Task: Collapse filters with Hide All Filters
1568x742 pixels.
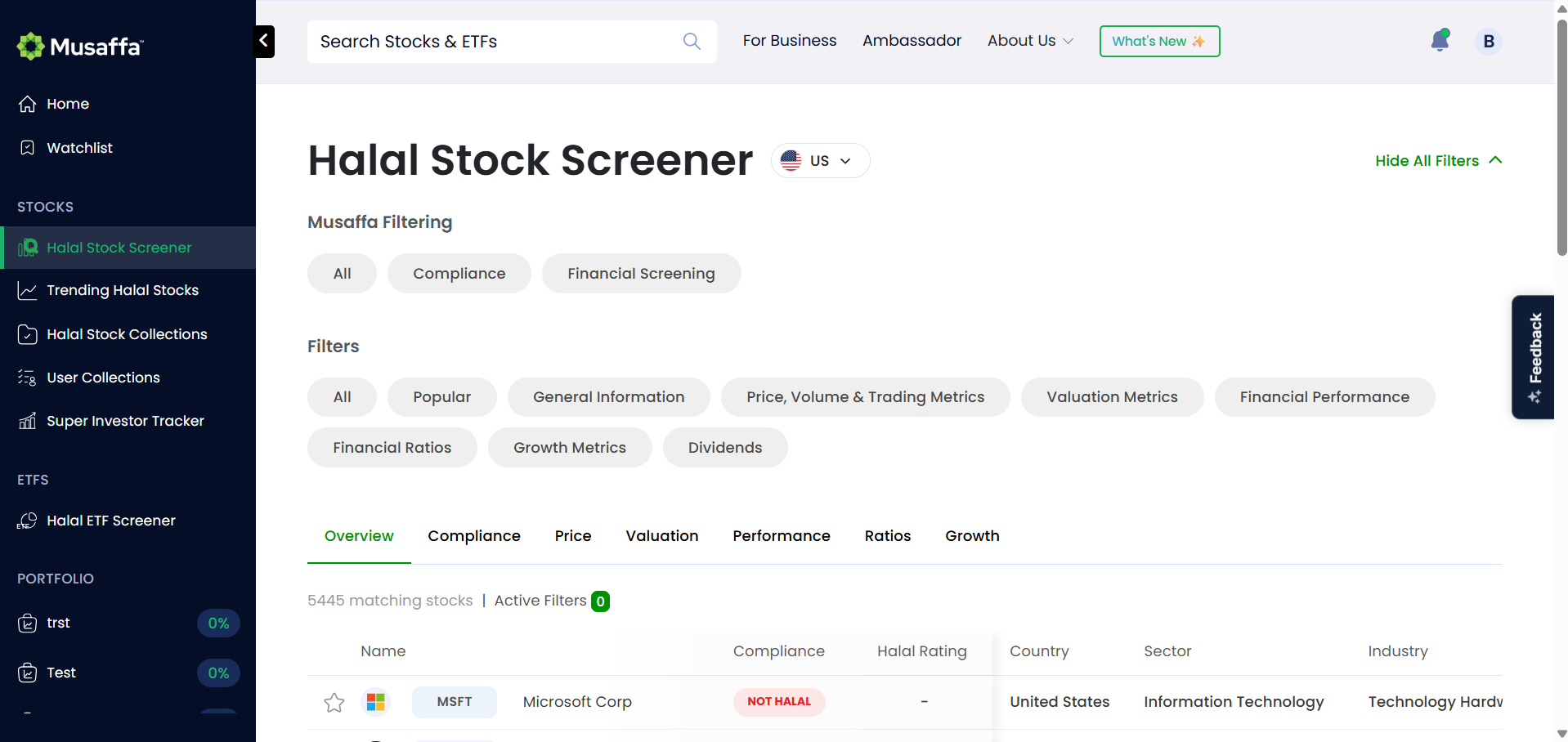Action: tap(1439, 161)
